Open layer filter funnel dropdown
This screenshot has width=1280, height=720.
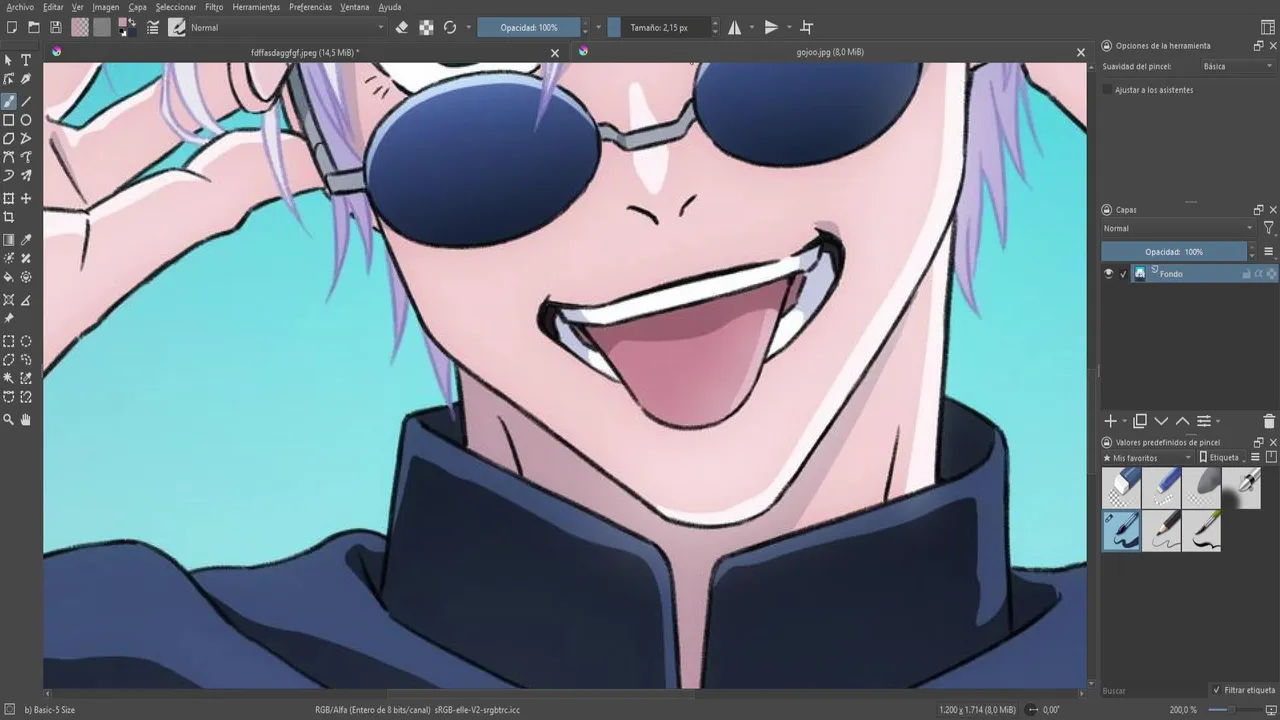tap(1269, 228)
